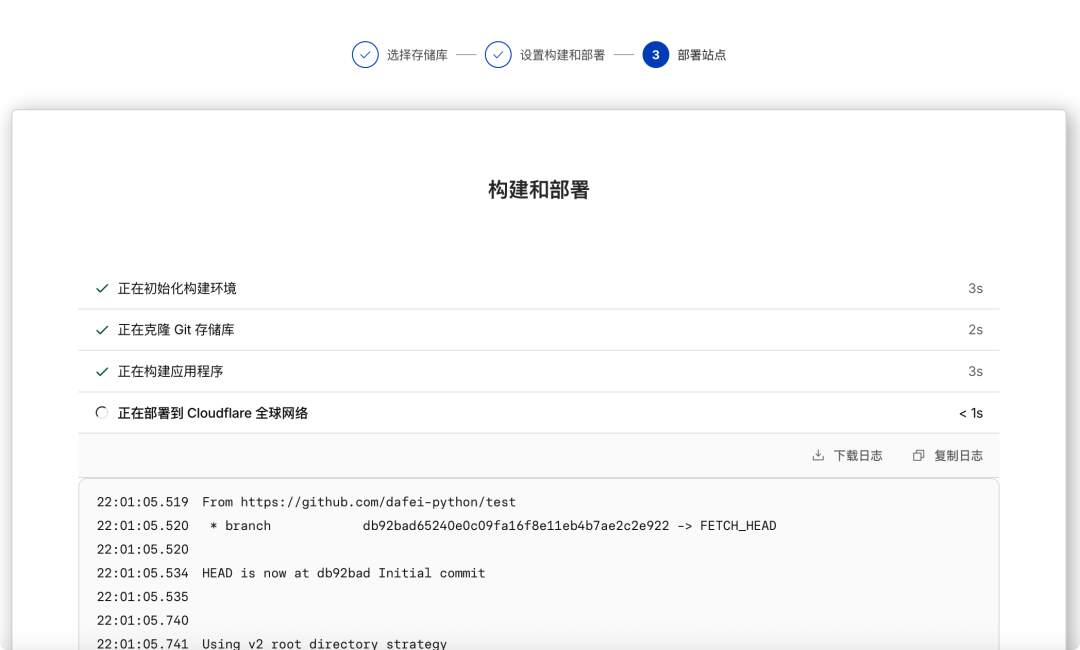This screenshot has height=650, width=1080.
Task: Click the 3s duration of 正在初始化构建环境
Action: tap(975, 289)
